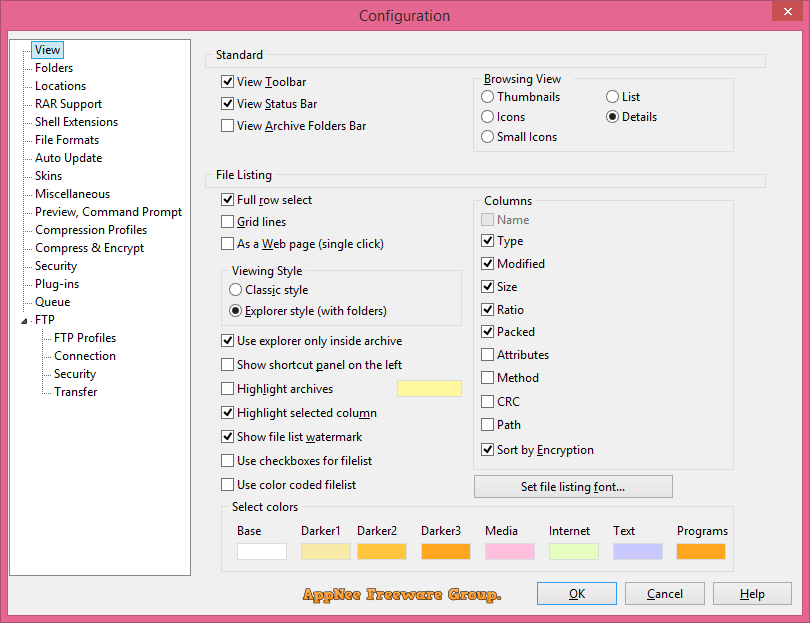The height and width of the screenshot is (623, 810).
Task: Collapse the FTP tree node
Action: pyautogui.click(x=24, y=321)
